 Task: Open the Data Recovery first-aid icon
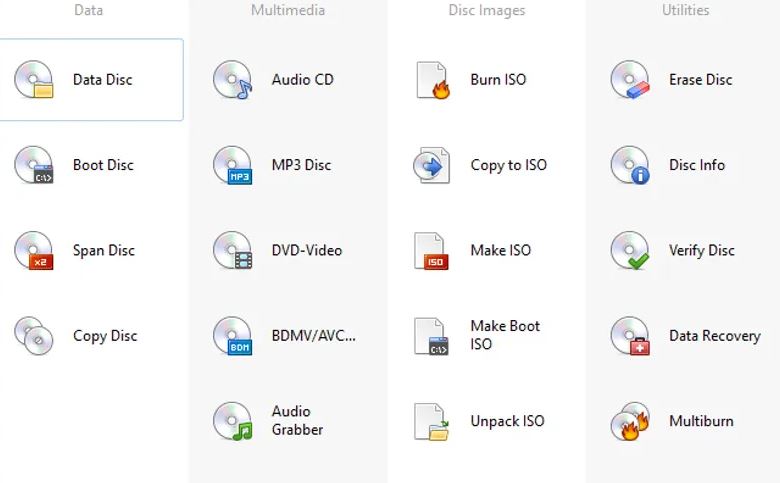[630, 336]
